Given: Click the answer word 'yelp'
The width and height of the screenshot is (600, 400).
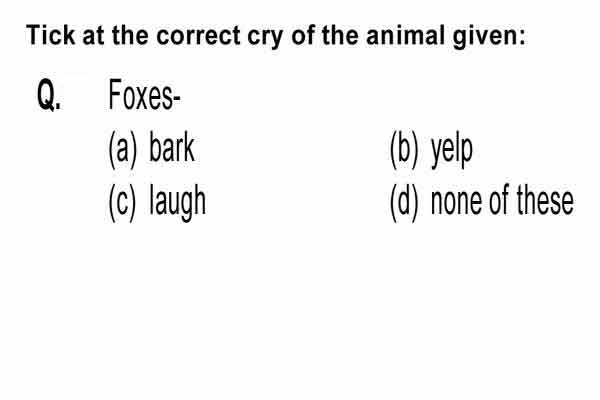Looking at the screenshot, I should point(452,152).
